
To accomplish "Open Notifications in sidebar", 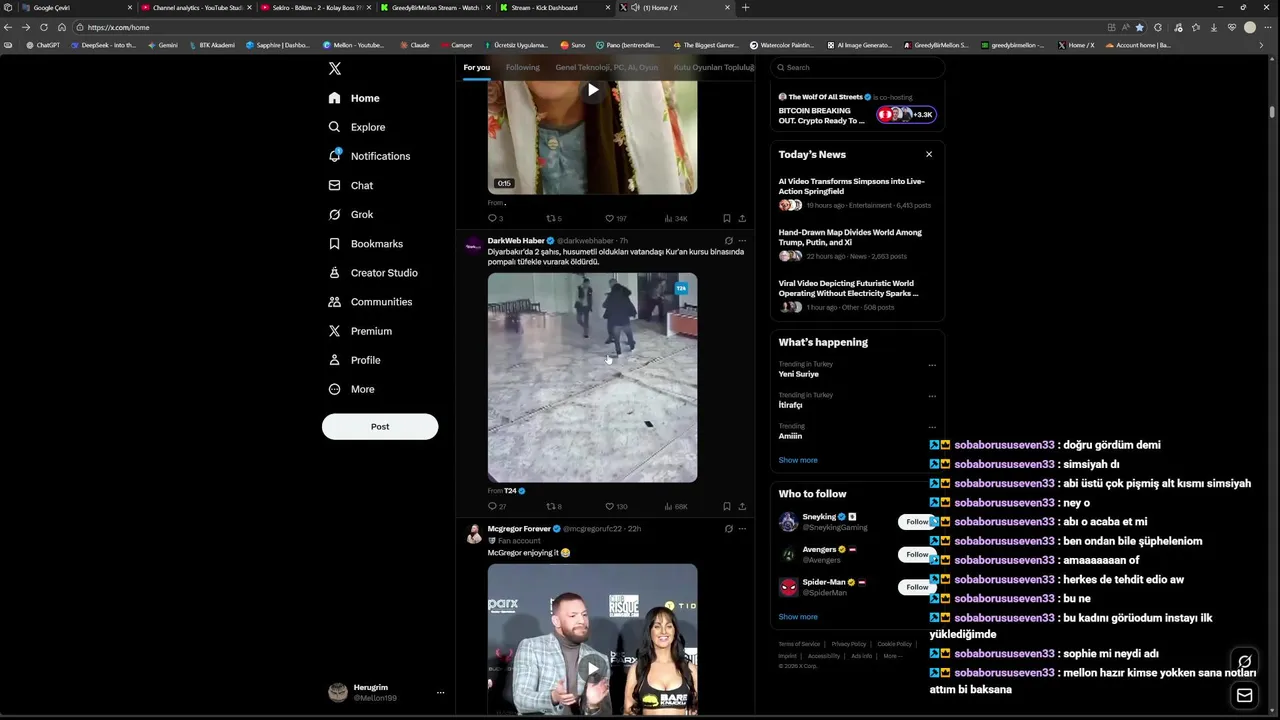I will 369,156.
